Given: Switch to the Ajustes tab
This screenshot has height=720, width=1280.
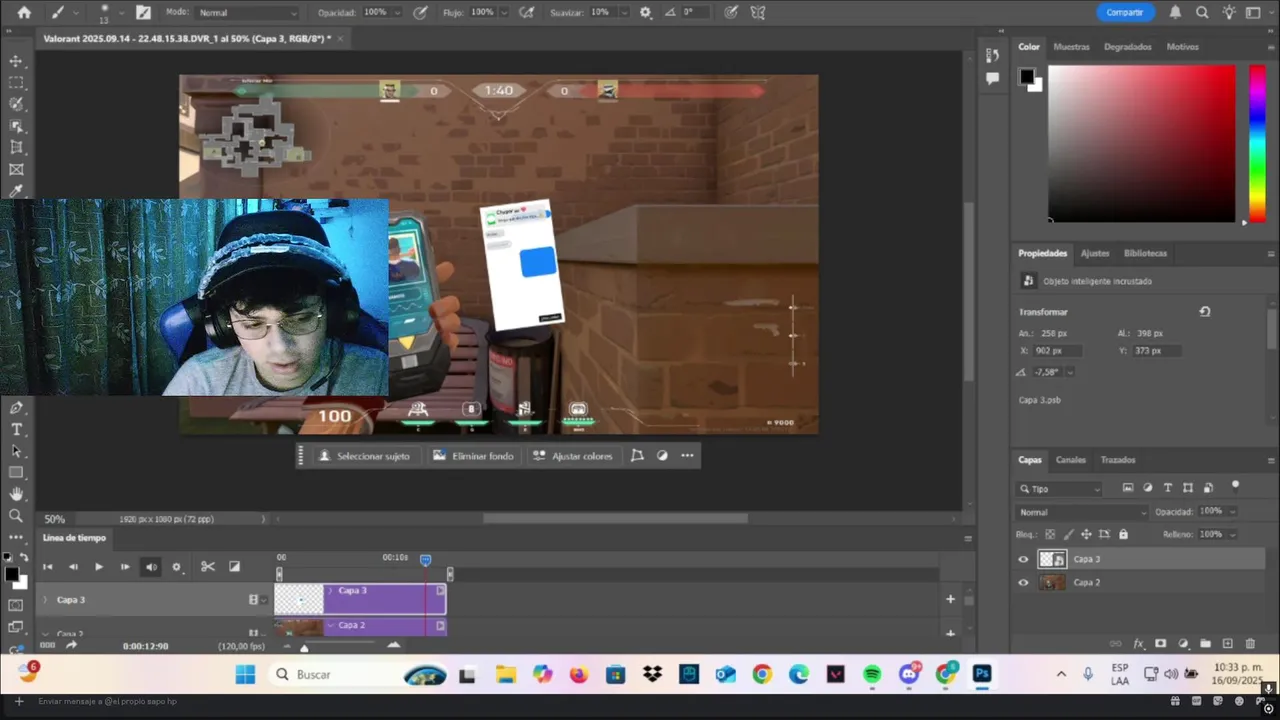Looking at the screenshot, I should tap(1095, 253).
